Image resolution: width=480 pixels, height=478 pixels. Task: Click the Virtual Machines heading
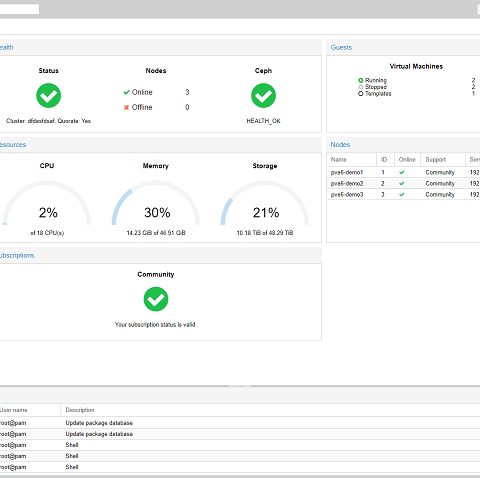[x=416, y=67]
